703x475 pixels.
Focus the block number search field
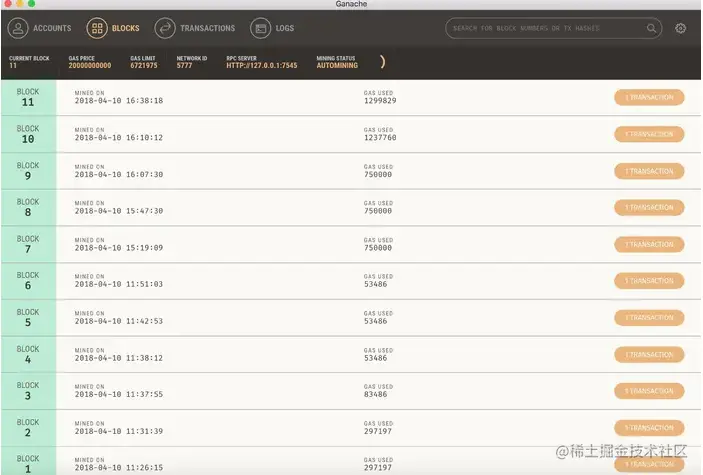point(553,28)
